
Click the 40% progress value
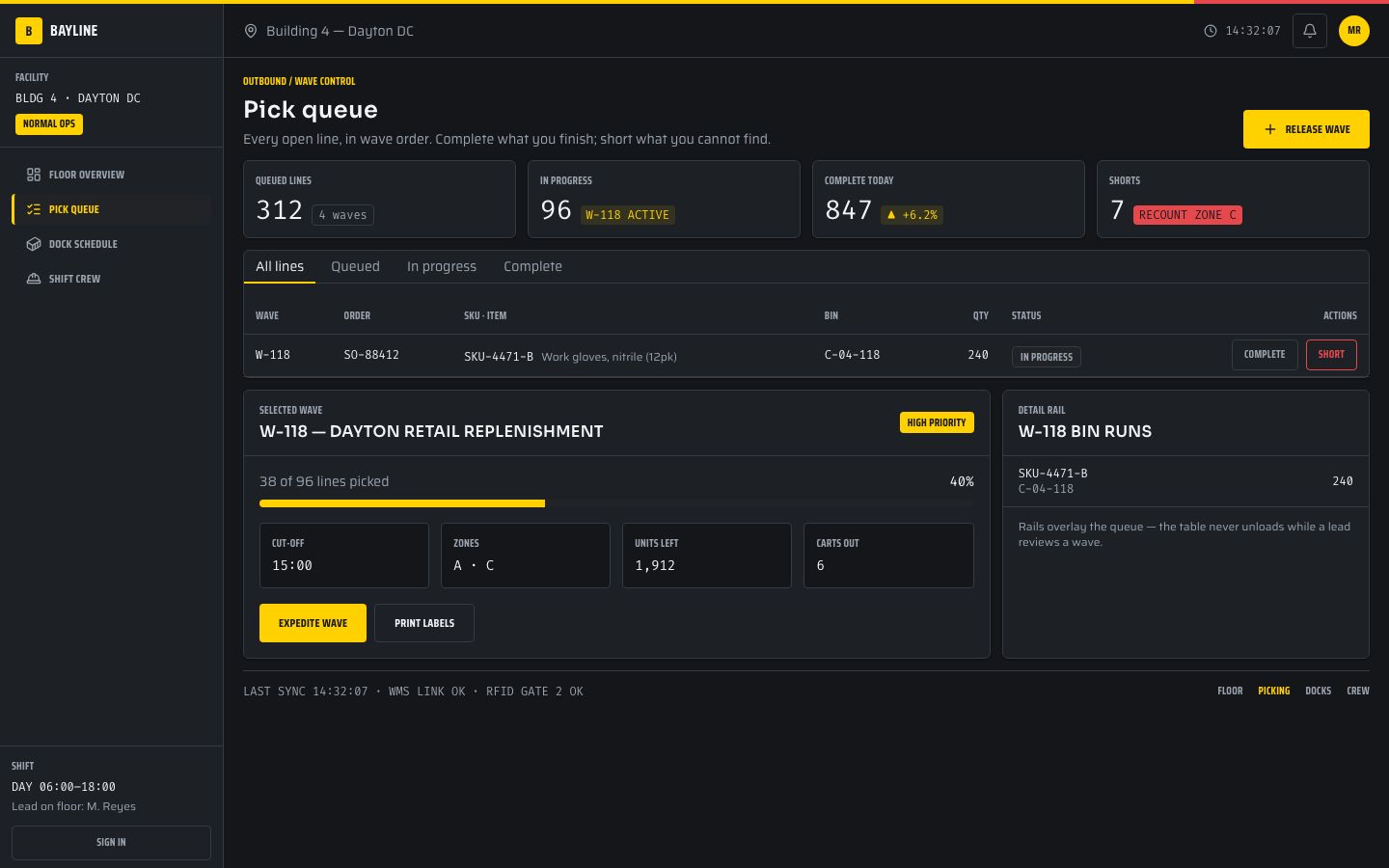point(962,481)
